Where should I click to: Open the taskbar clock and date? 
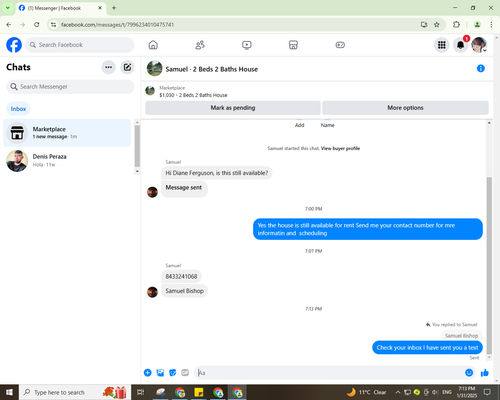point(467,392)
